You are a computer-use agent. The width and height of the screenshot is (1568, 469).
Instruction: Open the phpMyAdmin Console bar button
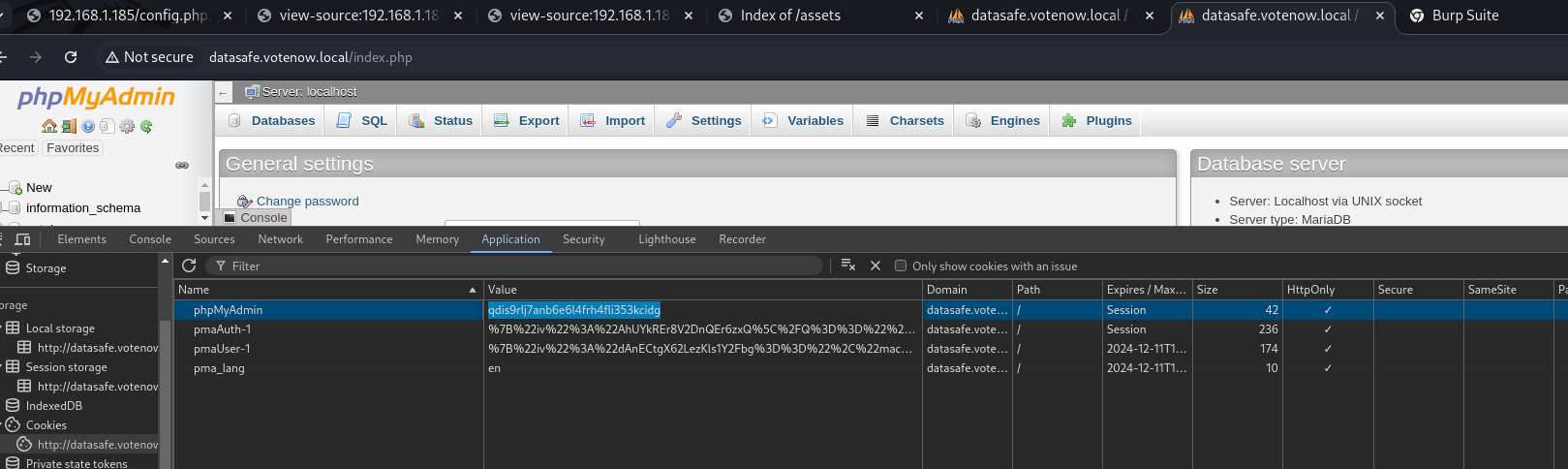[255, 217]
